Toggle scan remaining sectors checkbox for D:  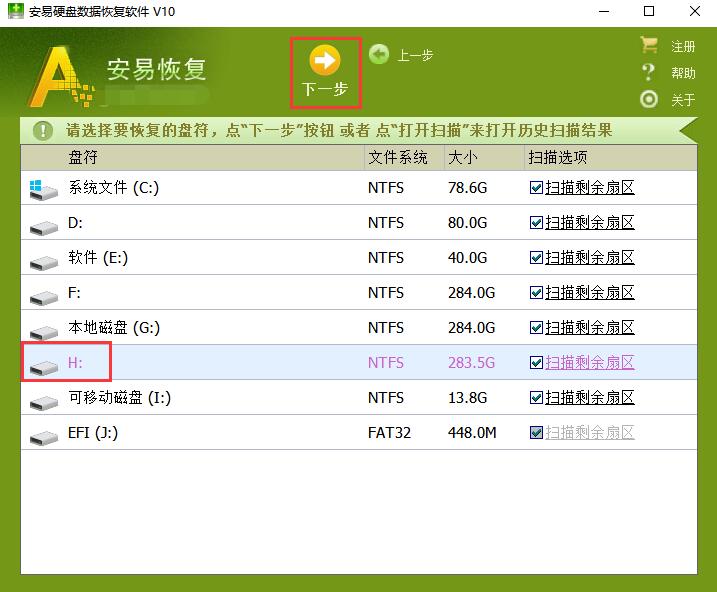[536, 223]
